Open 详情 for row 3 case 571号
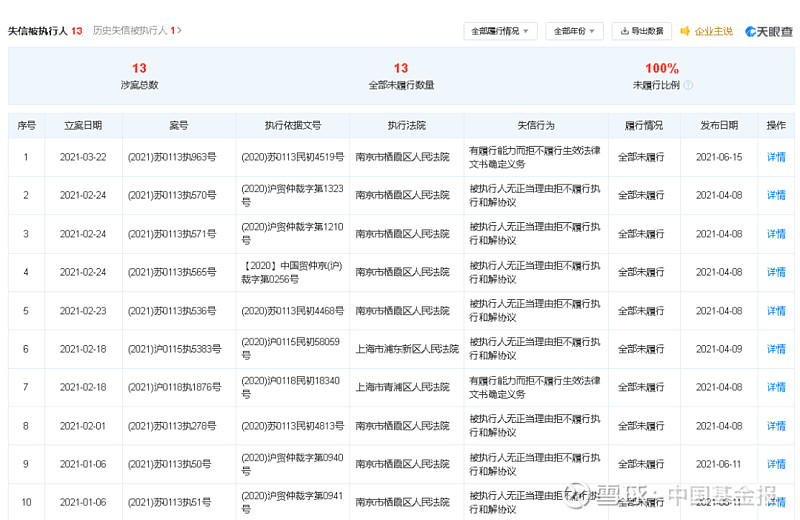 point(776,234)
